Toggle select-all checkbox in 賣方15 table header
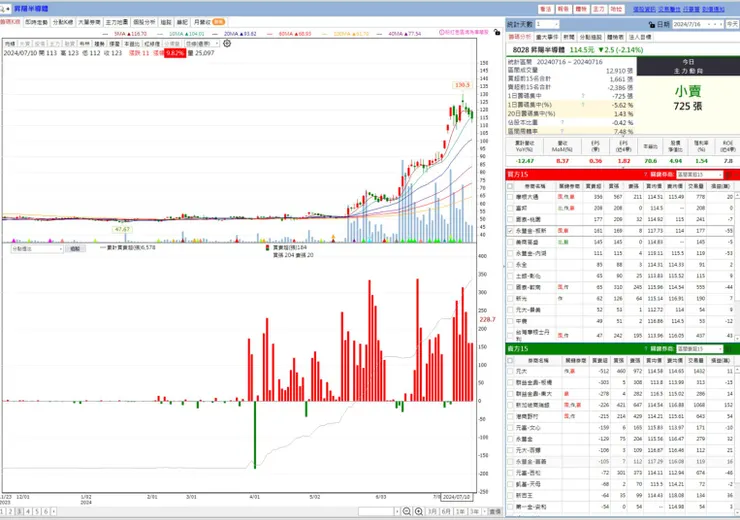The height and width of the screenshot is (520, 740). 510,361
